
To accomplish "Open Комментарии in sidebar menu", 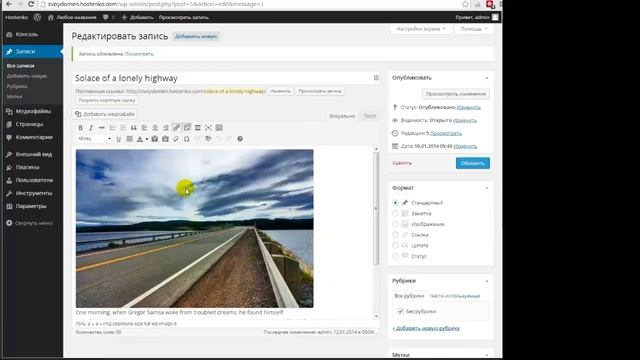I will (x=32, y=137).
